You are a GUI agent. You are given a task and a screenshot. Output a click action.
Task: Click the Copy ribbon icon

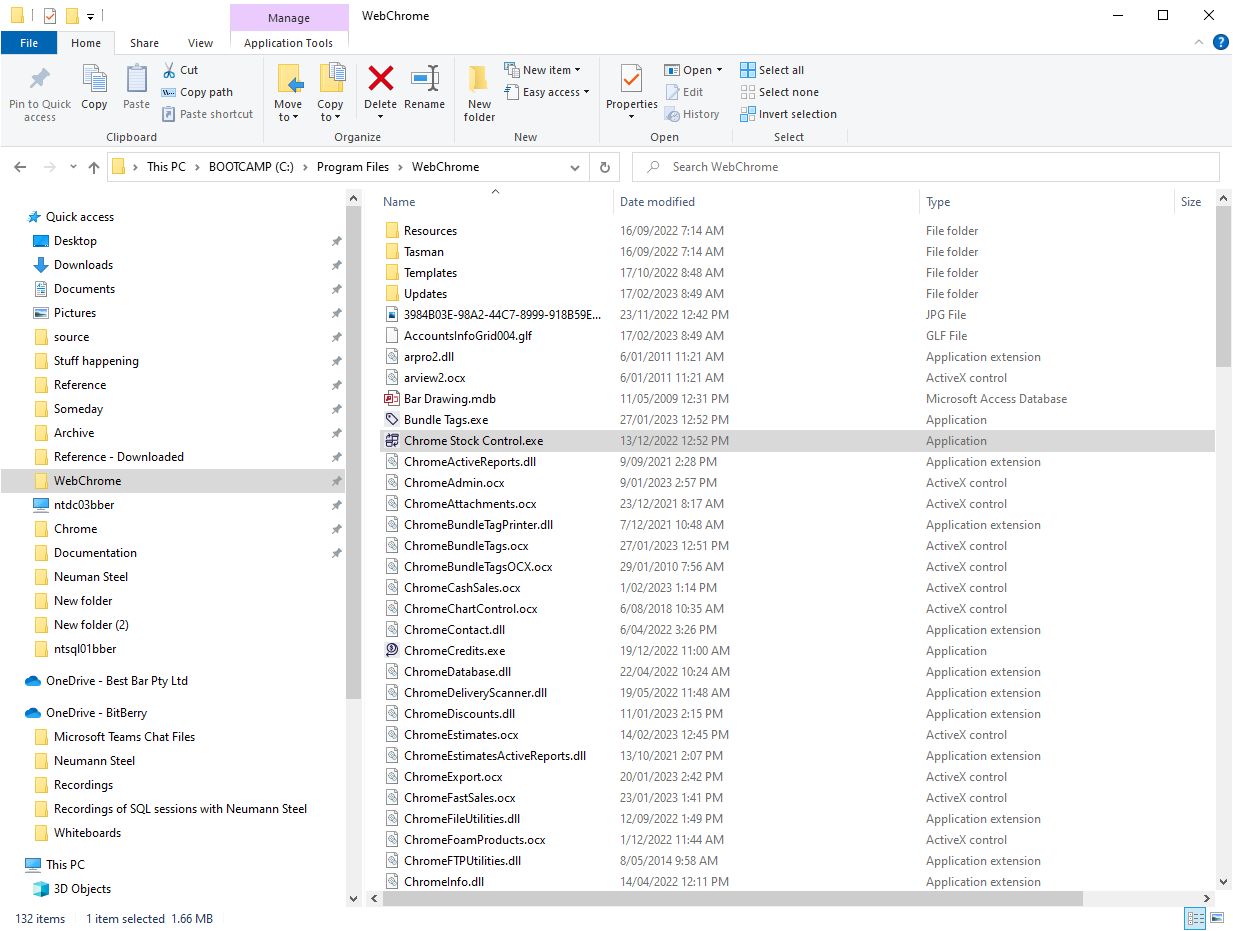[x=94, y=79]
